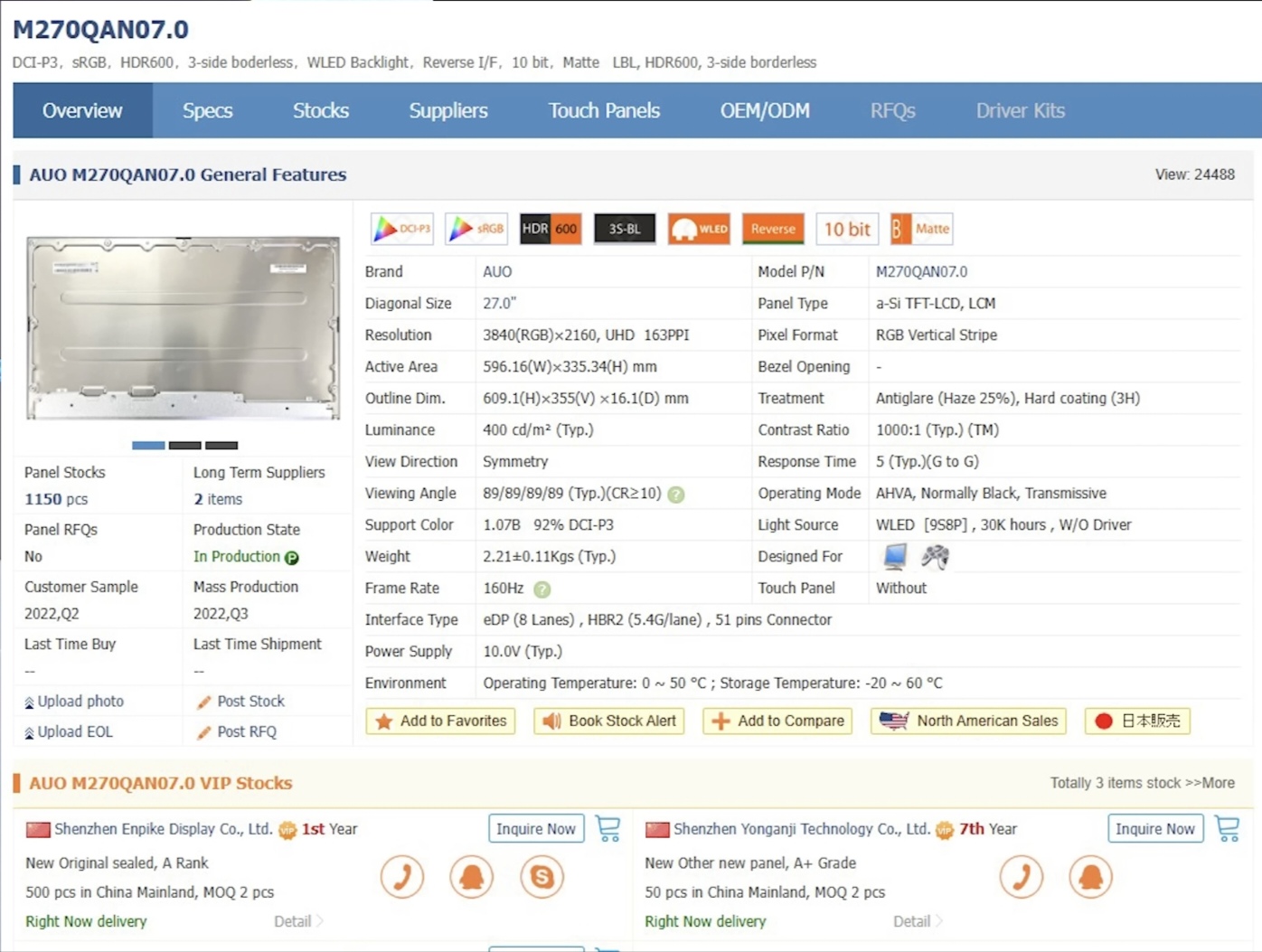Image resolution: width=1262 pixels, height=952 pixels.
Task: Click the HDR 600 badge
Action: pyautogui.click(x=551, y=229)
